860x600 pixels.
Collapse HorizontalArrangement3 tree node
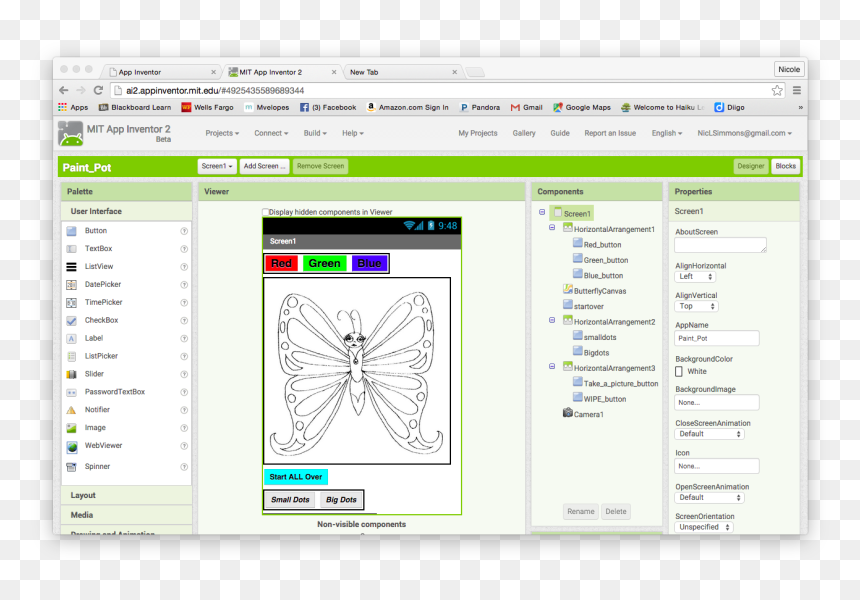552,366
